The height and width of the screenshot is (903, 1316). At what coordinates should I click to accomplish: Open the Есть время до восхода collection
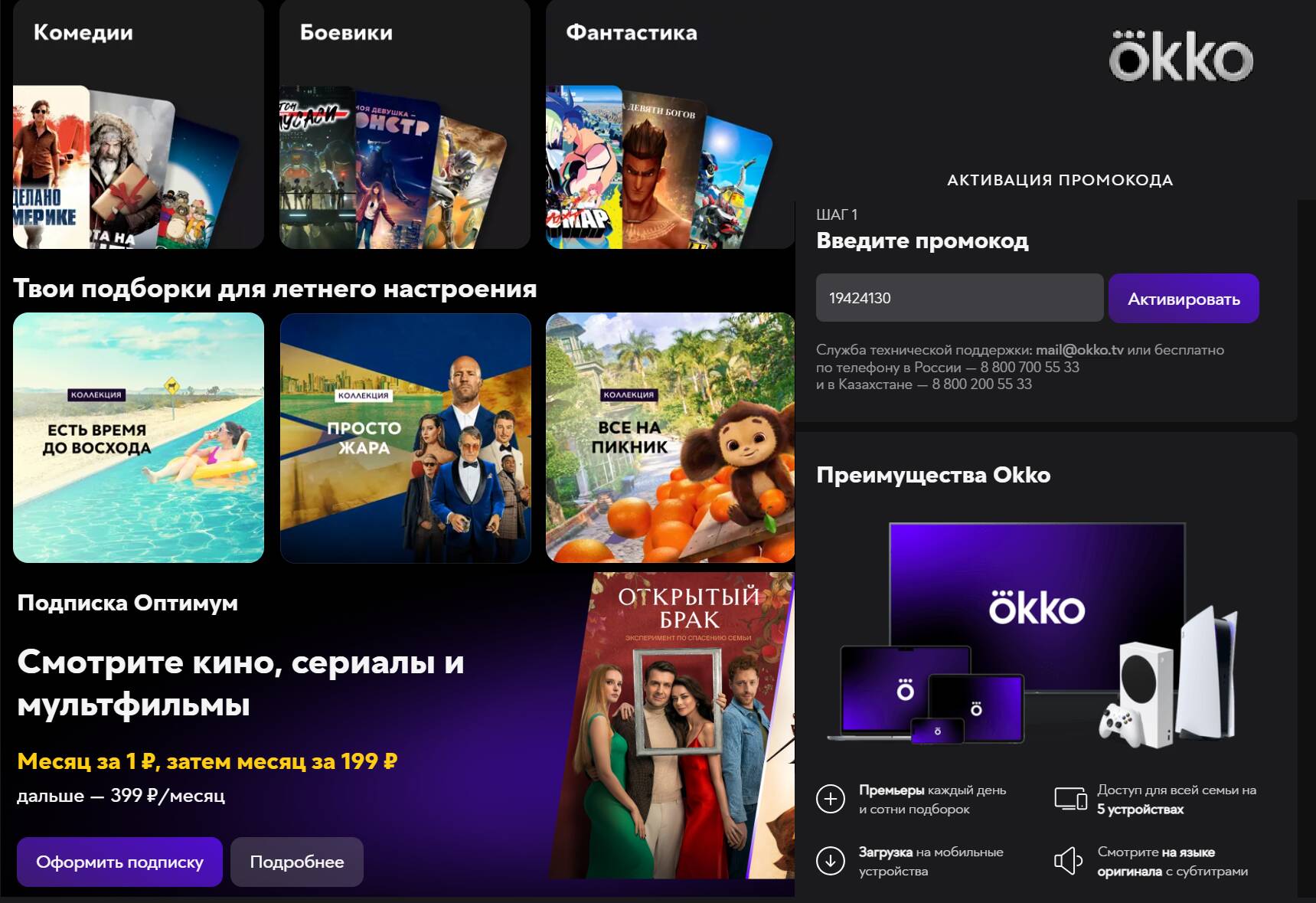click(x=139, y=437)
